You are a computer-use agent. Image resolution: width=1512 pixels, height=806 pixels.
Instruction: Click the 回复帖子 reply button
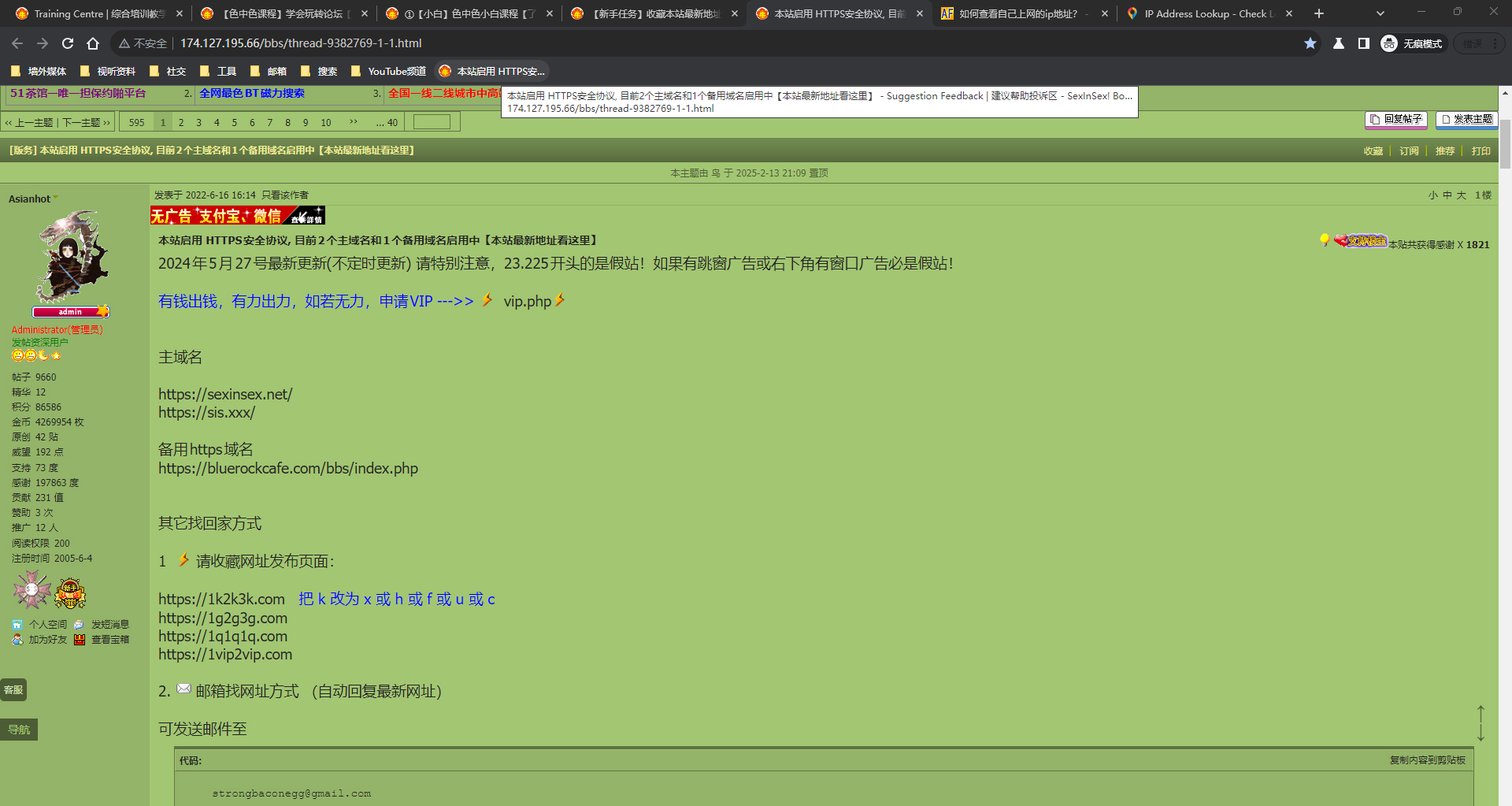(1396, 119)
